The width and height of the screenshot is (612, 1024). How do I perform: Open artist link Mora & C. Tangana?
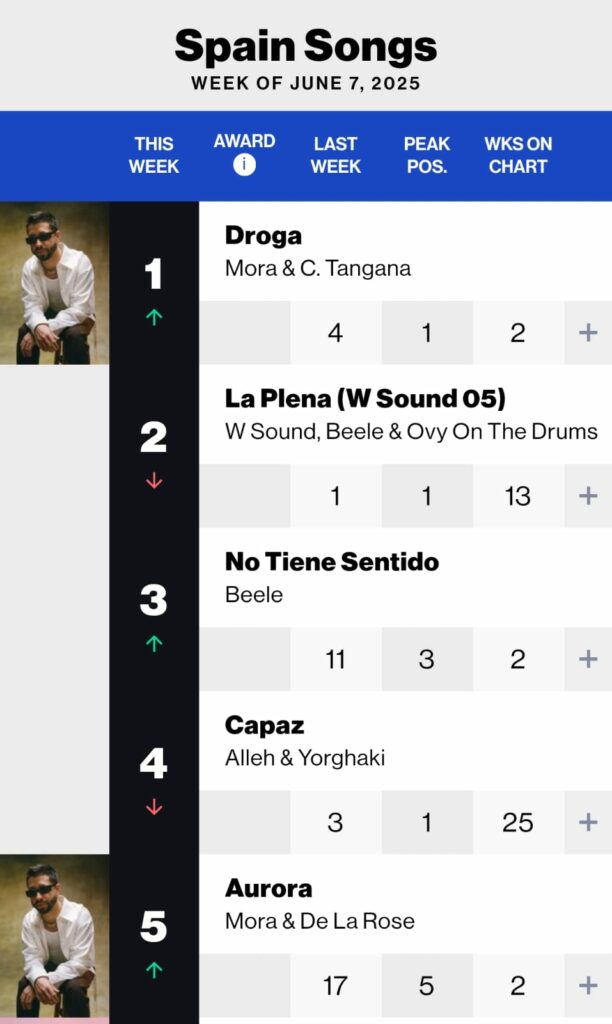[317, 268]
